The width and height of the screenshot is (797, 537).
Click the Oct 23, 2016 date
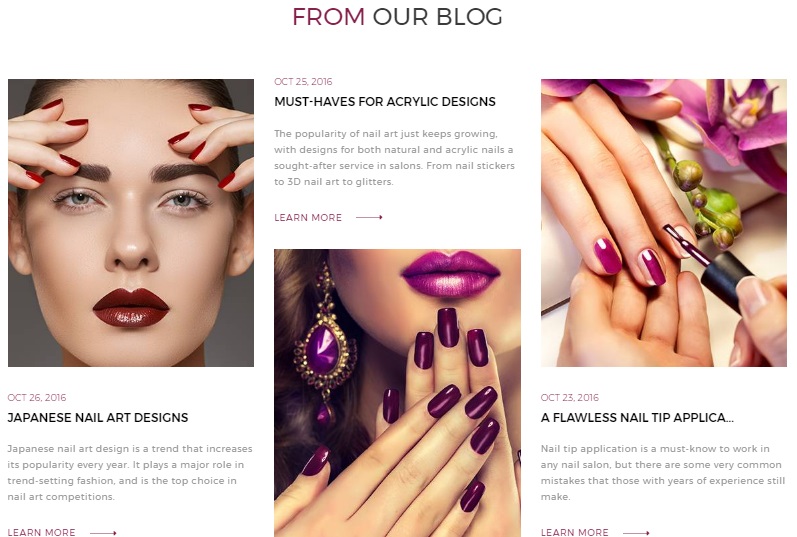(570, 398)
